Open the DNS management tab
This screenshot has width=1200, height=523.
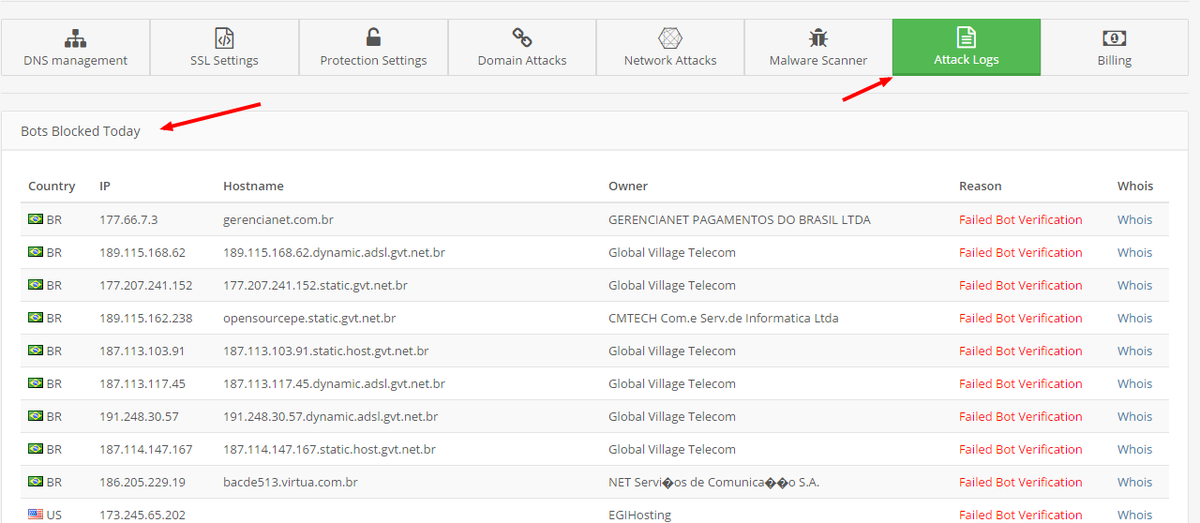tap(76, 47)
